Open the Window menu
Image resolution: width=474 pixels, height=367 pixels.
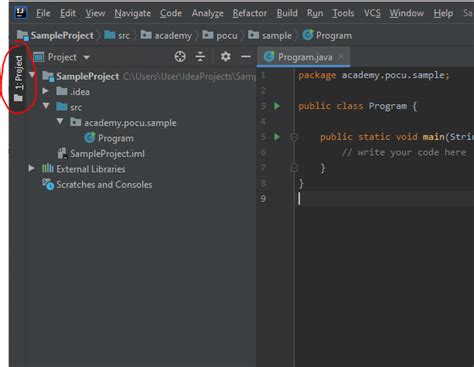click(x=406, y=13)
